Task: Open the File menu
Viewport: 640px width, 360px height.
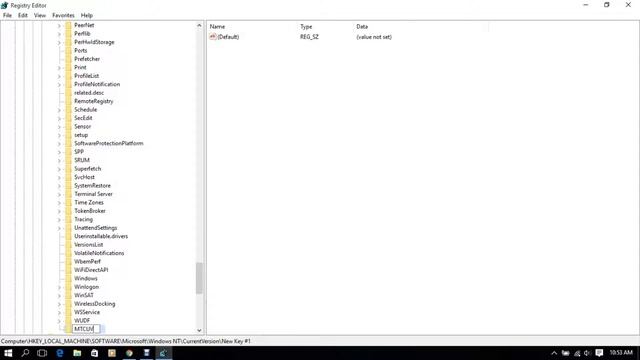Action: (x=7, y=15)
